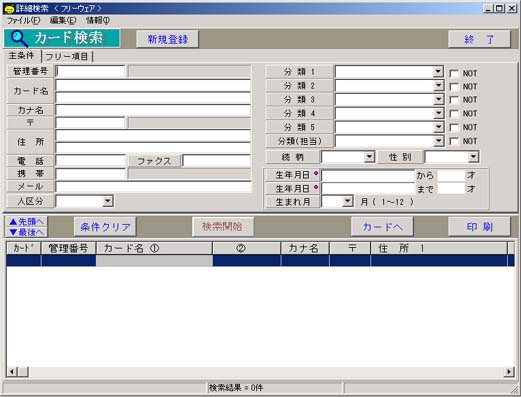Open the 生まれ月 dropdown
This screenshot has width=521, height=397.
pyautogui.click(x=348, y=201)
